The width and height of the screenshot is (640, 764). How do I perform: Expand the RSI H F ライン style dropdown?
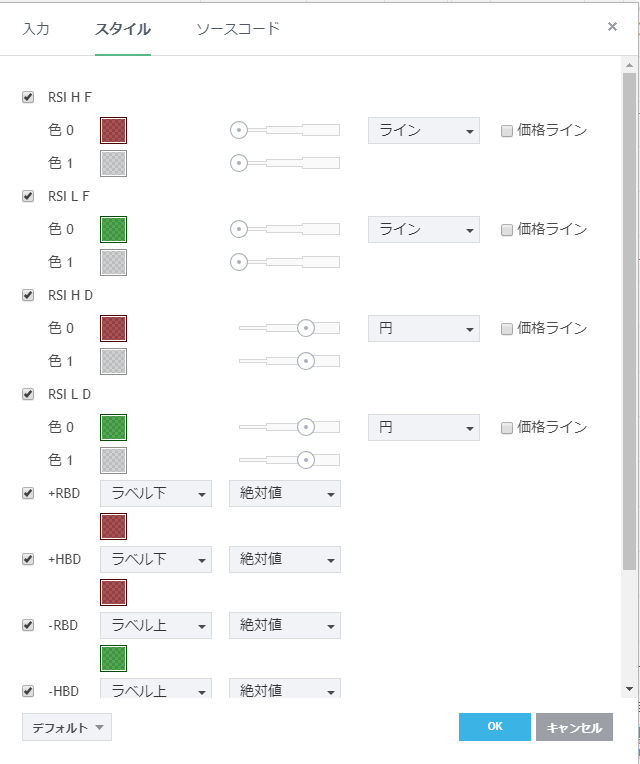coord(424,130)
